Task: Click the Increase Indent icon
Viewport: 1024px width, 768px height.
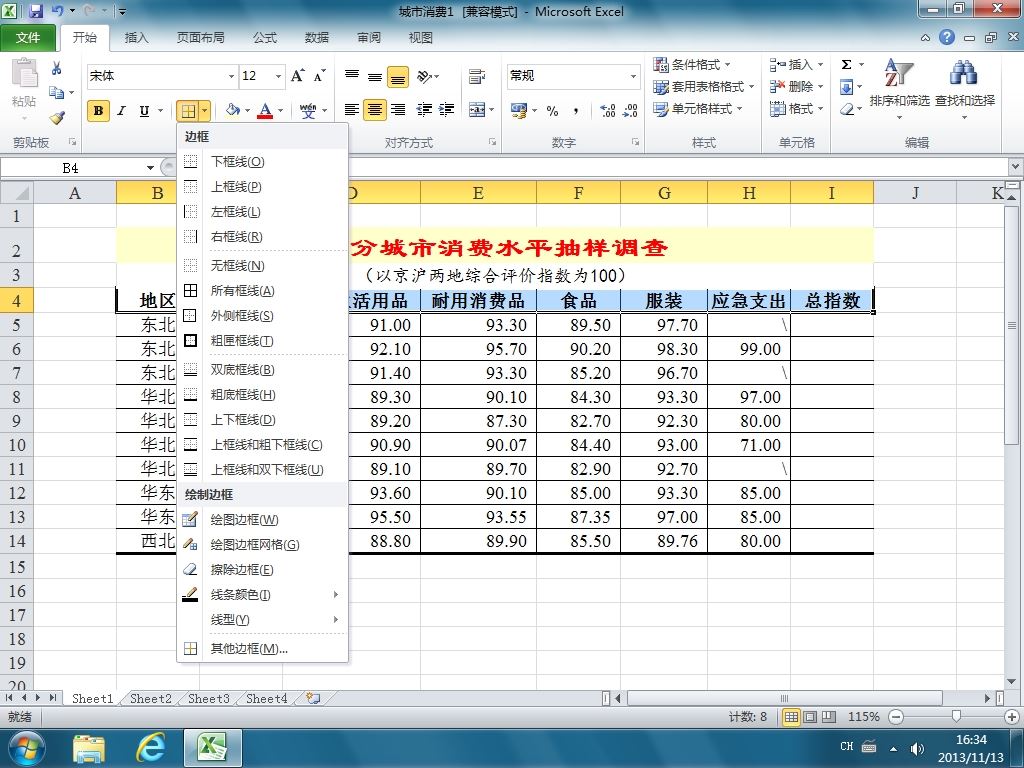Action: (447, 110)
